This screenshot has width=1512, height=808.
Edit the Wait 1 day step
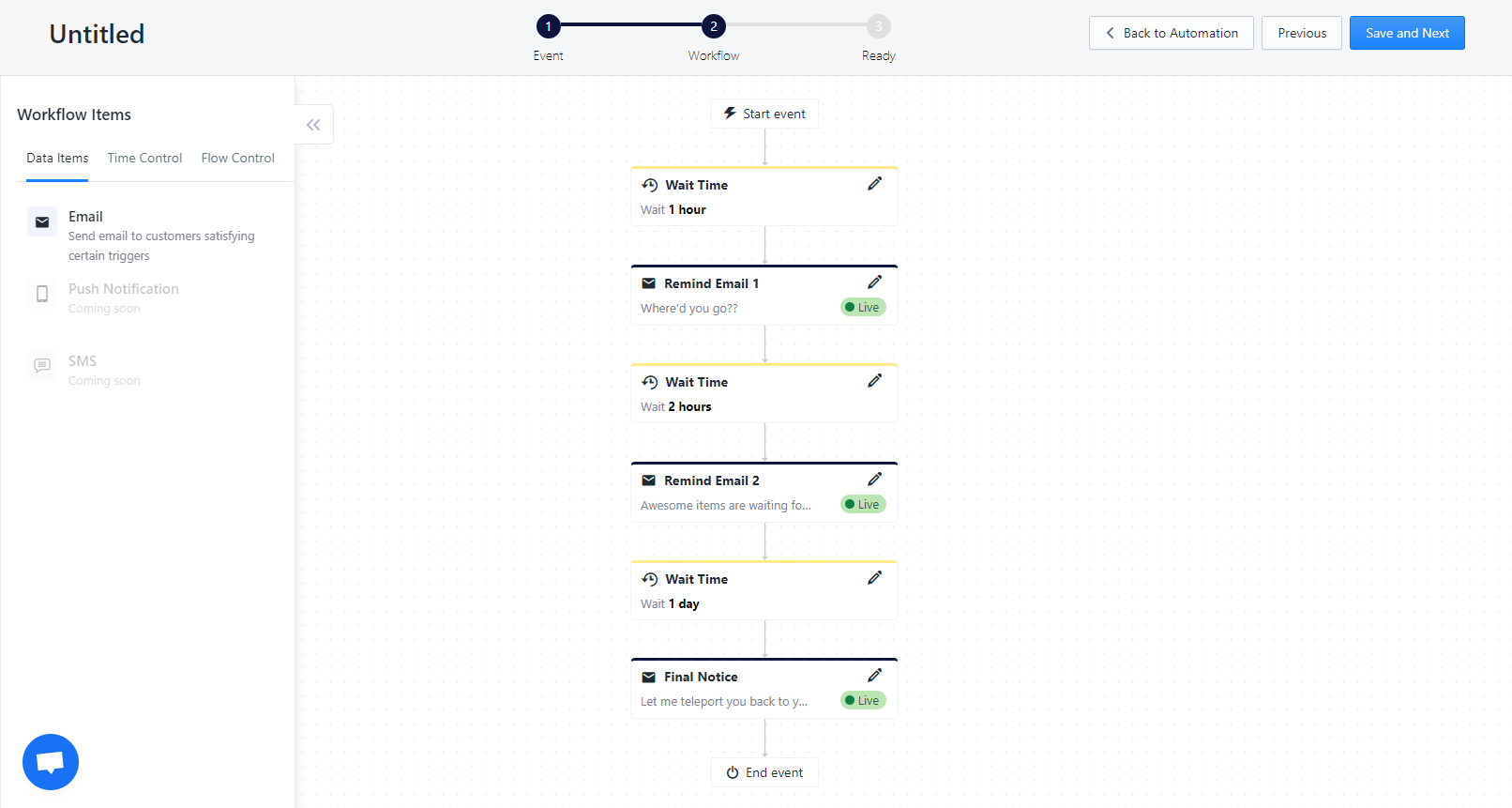pos(874,578)
